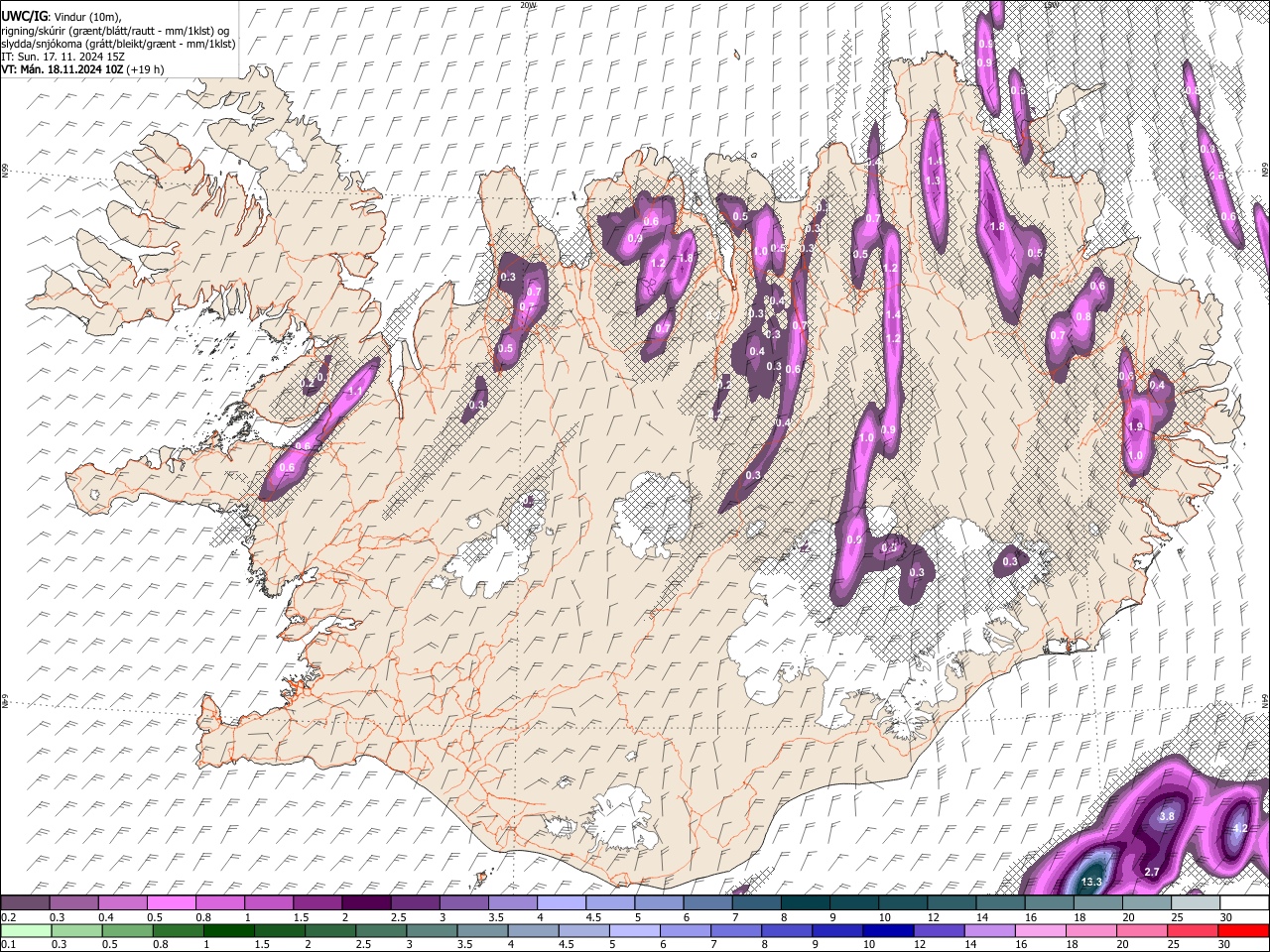Pick the red 30 rain legend swatch
1270x952 pixels.
1243,929
